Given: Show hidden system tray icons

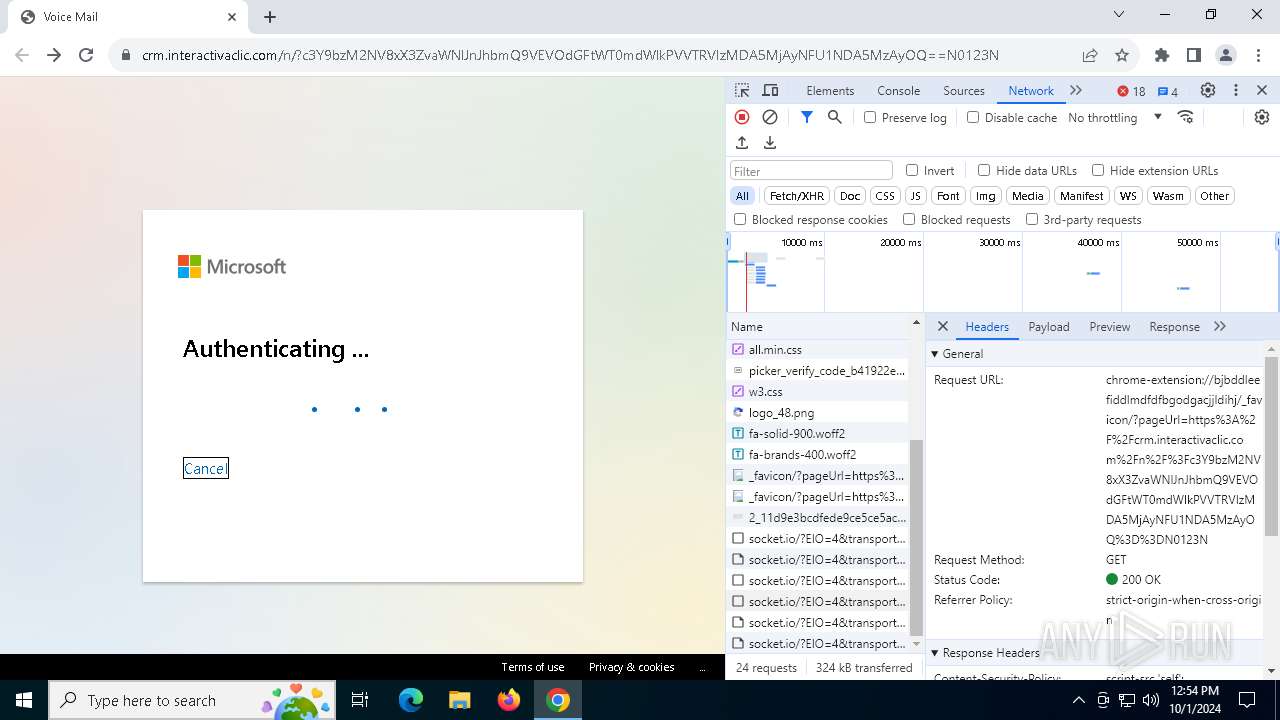Looking at the screenshot, I should (1078, 700).
